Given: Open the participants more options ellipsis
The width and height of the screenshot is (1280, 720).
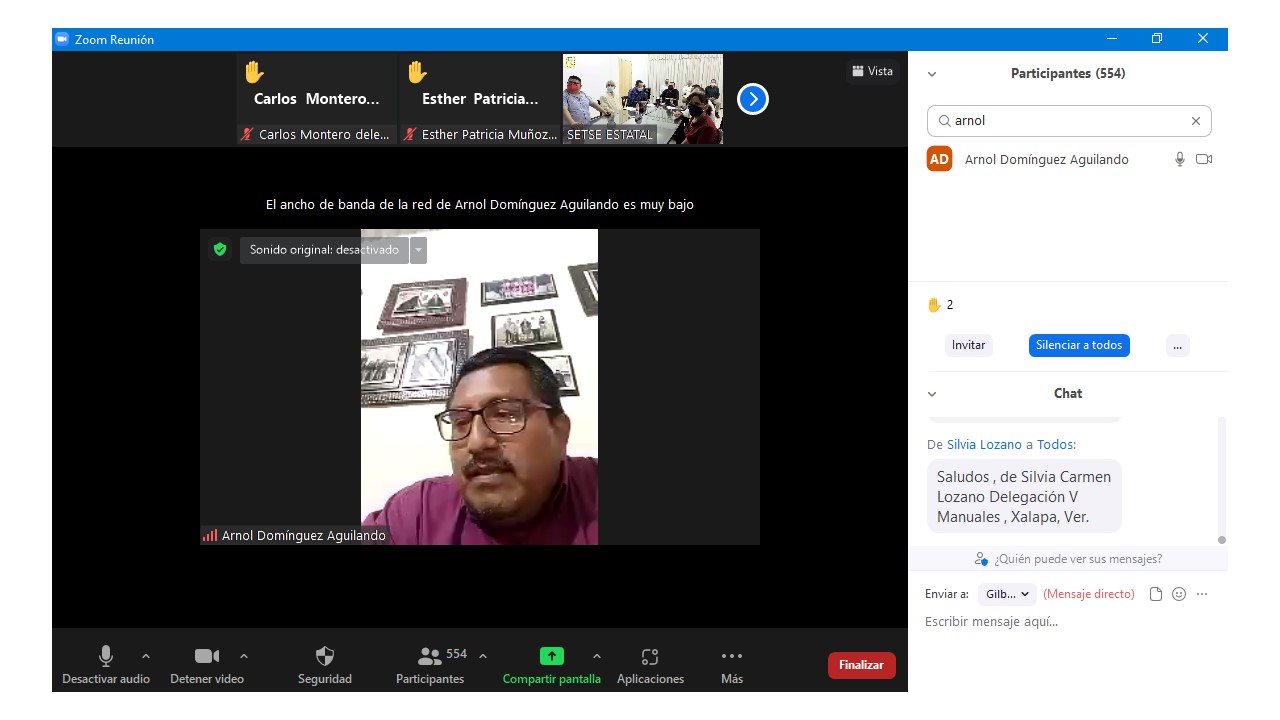Looking at the screenshot, I should point(1177,345).
